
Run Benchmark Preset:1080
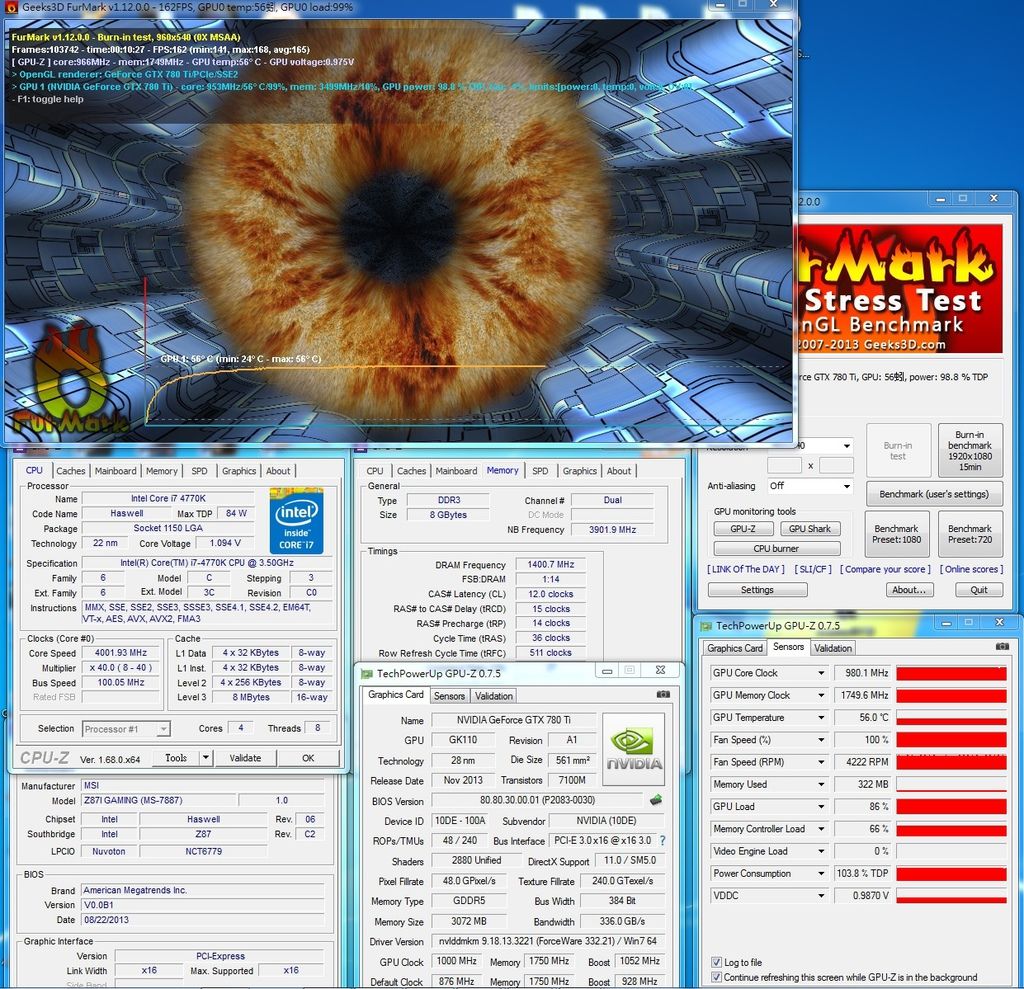point(897,534)
